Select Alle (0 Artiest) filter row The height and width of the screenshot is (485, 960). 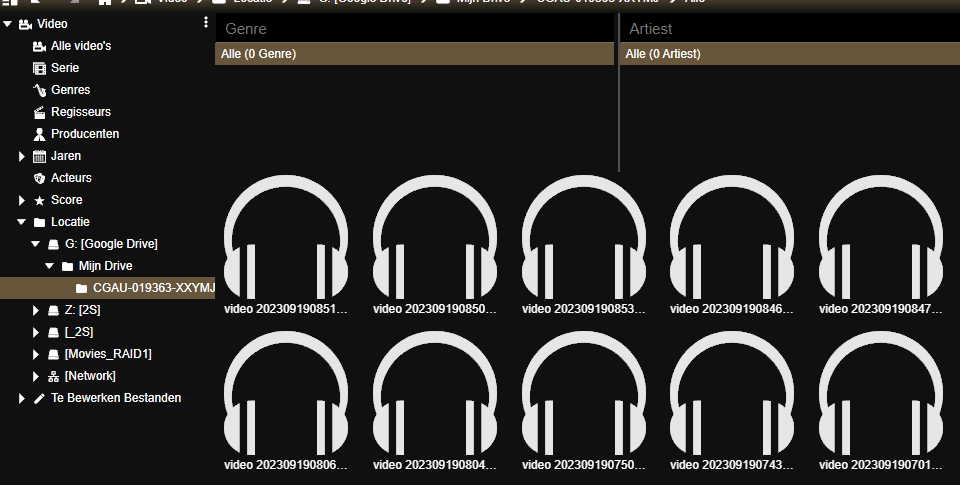click(790, 54)
